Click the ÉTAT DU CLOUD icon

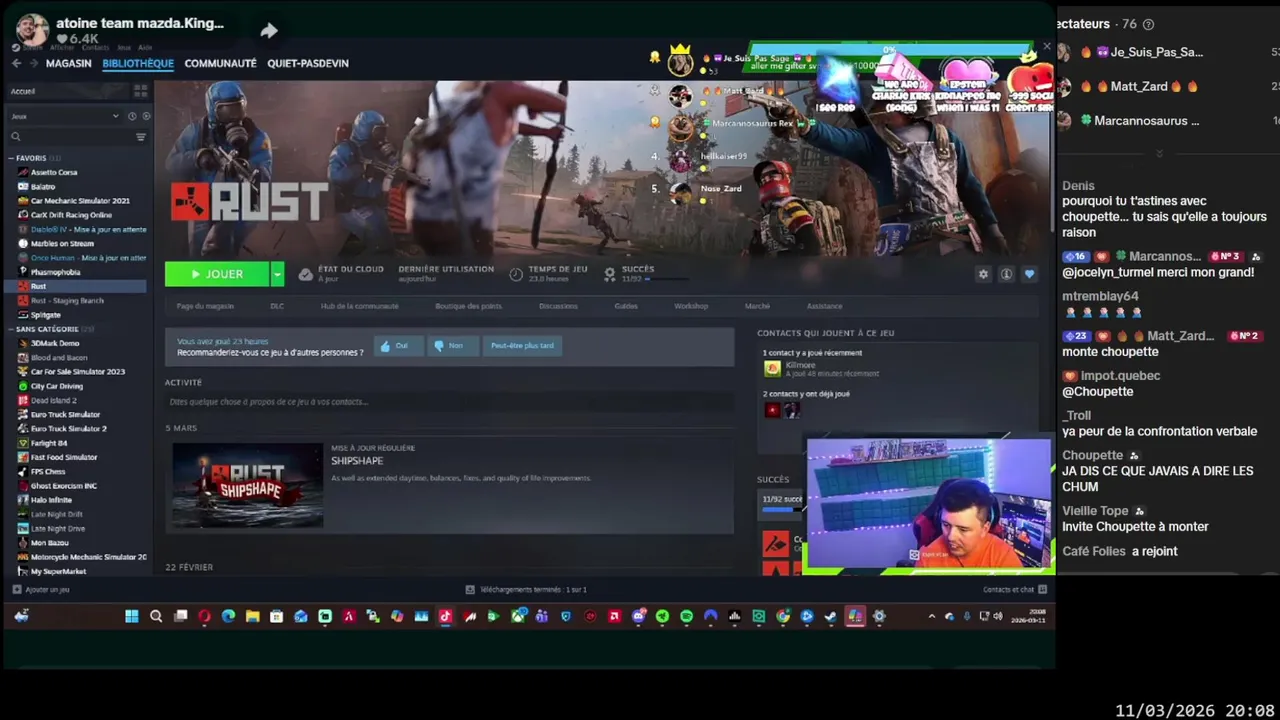point(305,274)
